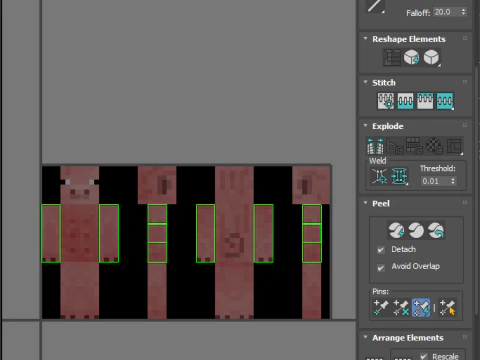The width and height of the screenshot is (480, 360).
Task: Uncheck the Avoid Overlap checkbox
Action: click(x=381, y=267)
